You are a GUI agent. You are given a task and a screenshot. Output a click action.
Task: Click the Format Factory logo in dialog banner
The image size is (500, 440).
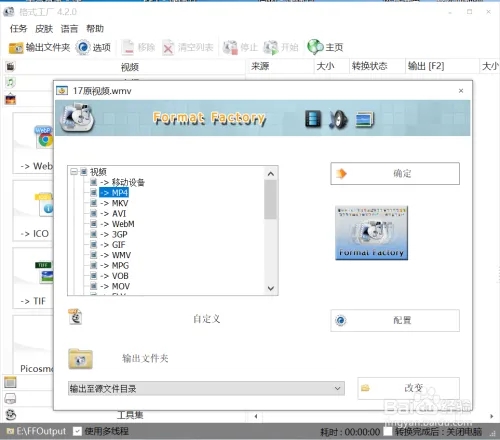click(x=77, y=118)
